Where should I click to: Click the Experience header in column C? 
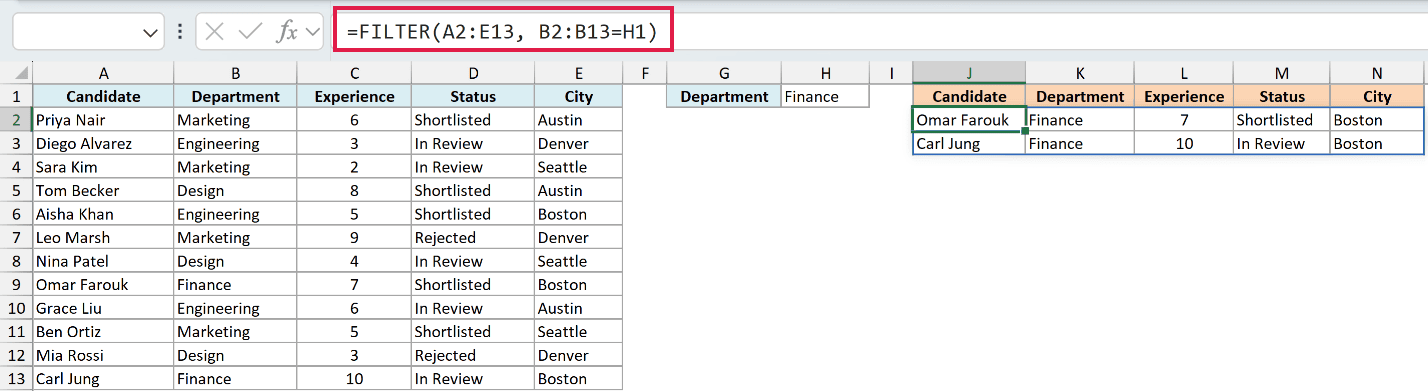point(354,96)
